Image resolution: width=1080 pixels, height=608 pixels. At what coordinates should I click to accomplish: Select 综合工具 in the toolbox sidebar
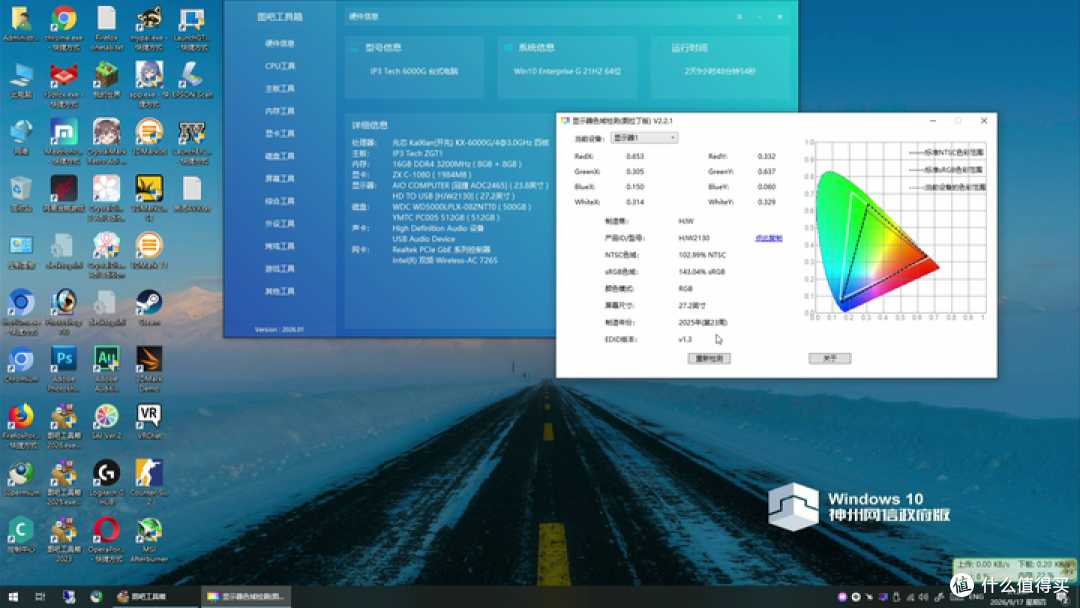280,201
